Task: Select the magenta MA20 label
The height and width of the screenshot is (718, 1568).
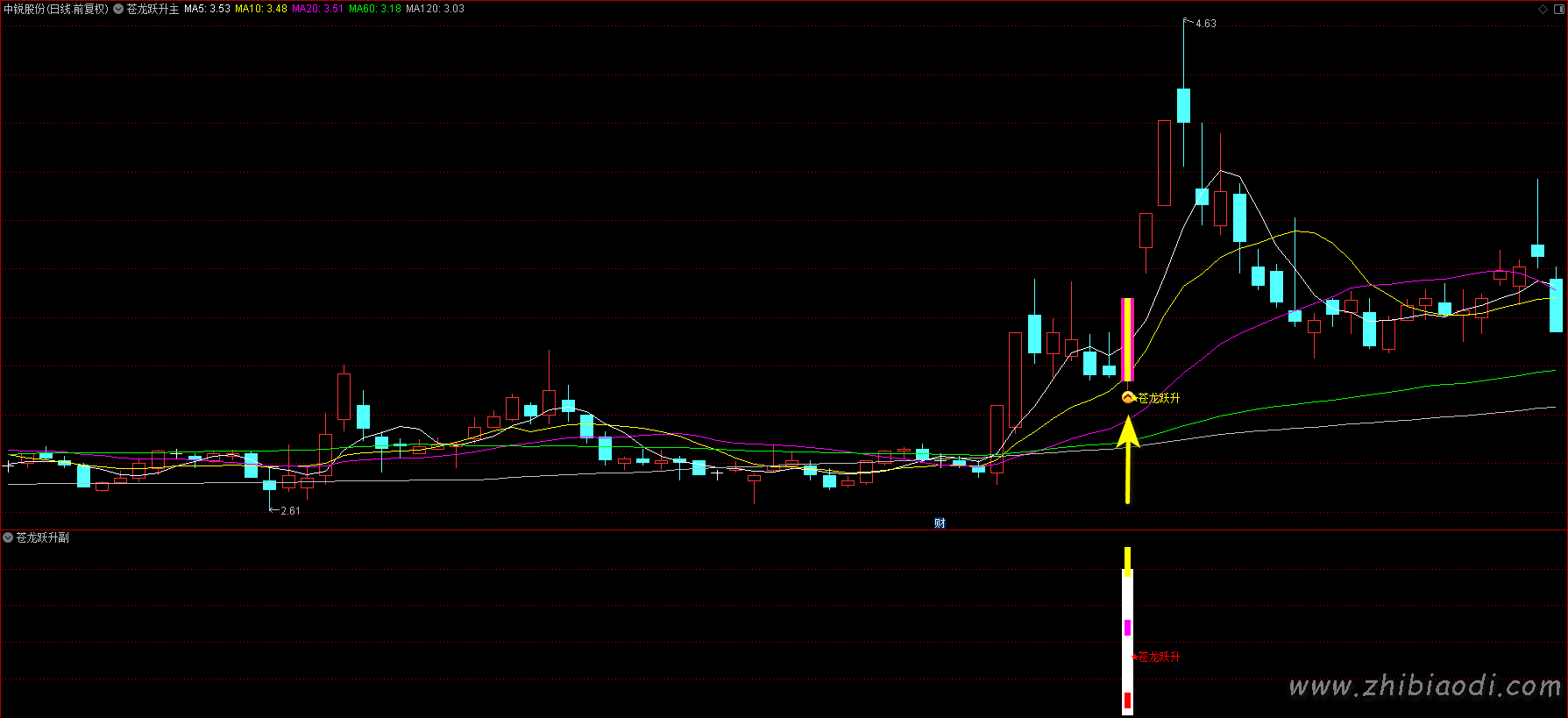Action: pyautogui.click(x=317, y=9)
